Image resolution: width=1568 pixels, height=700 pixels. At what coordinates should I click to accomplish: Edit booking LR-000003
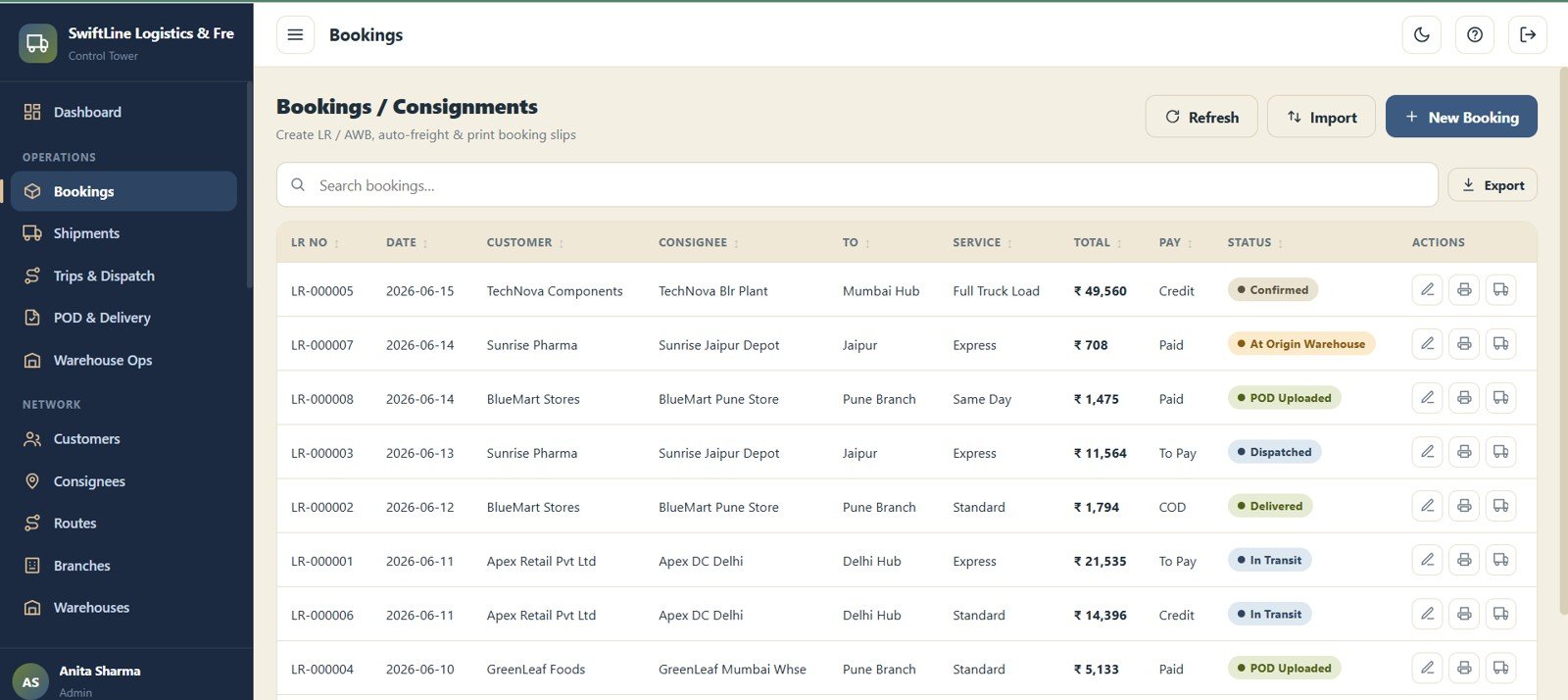[x=1427, y=451]
